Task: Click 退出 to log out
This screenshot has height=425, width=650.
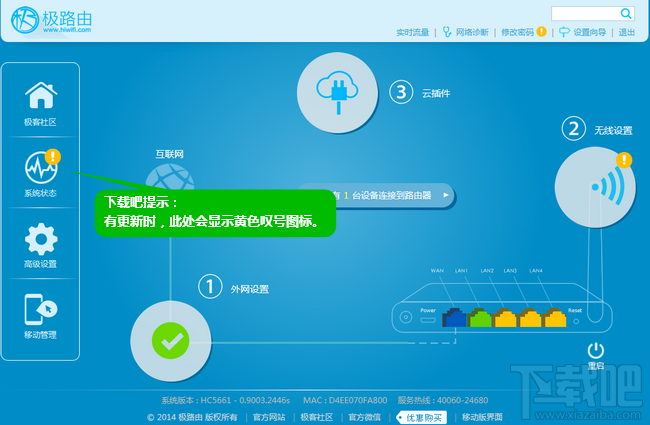Action: coord(627,33)
